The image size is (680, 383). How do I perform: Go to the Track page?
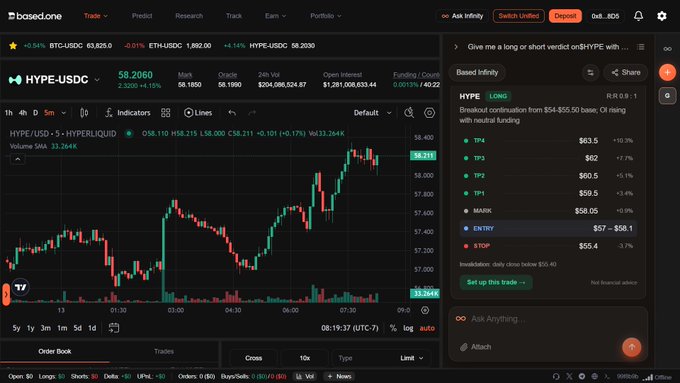(x=234, y=16)
